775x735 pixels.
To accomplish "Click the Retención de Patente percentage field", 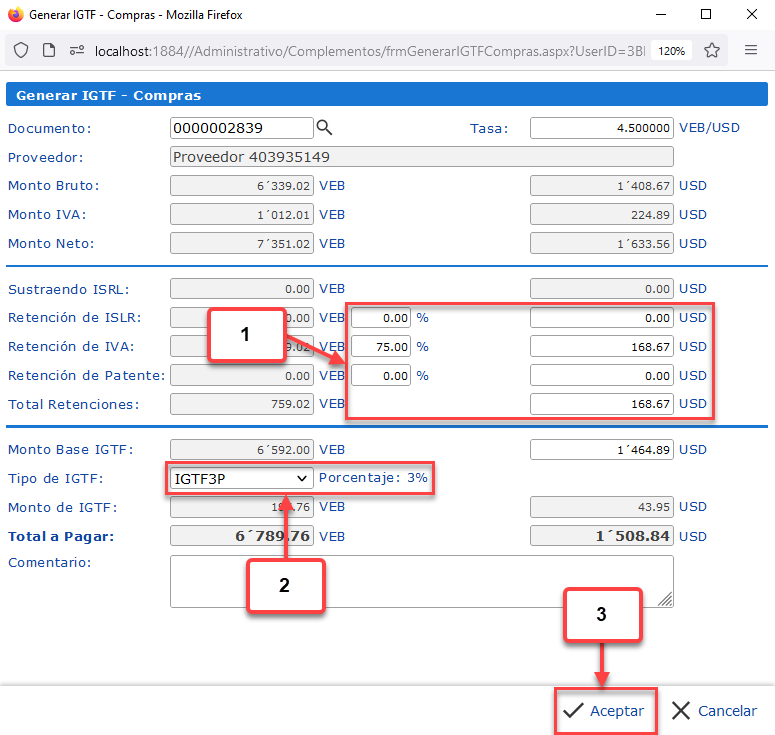I will 381,376.
